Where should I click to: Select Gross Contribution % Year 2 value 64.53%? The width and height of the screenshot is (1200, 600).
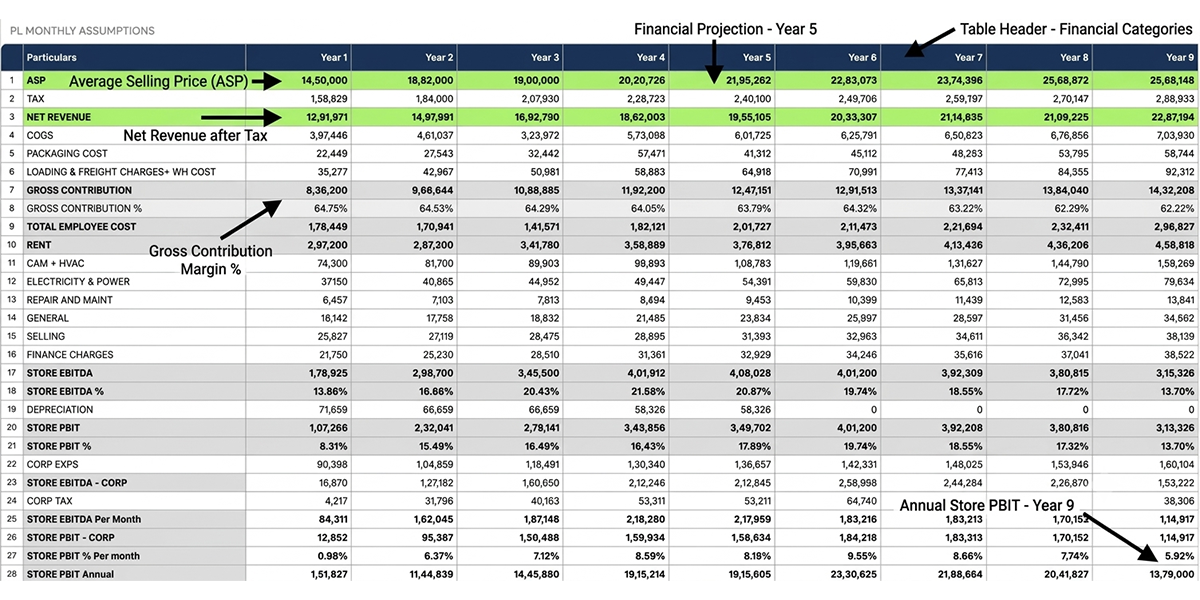(436, 208)
